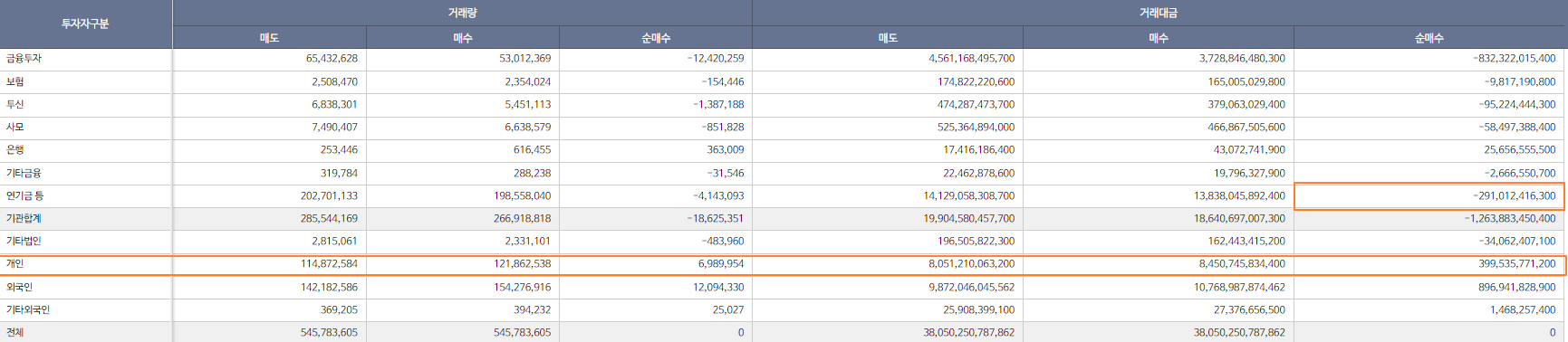Click the 매수 header under 거래량

coord(463,38)
